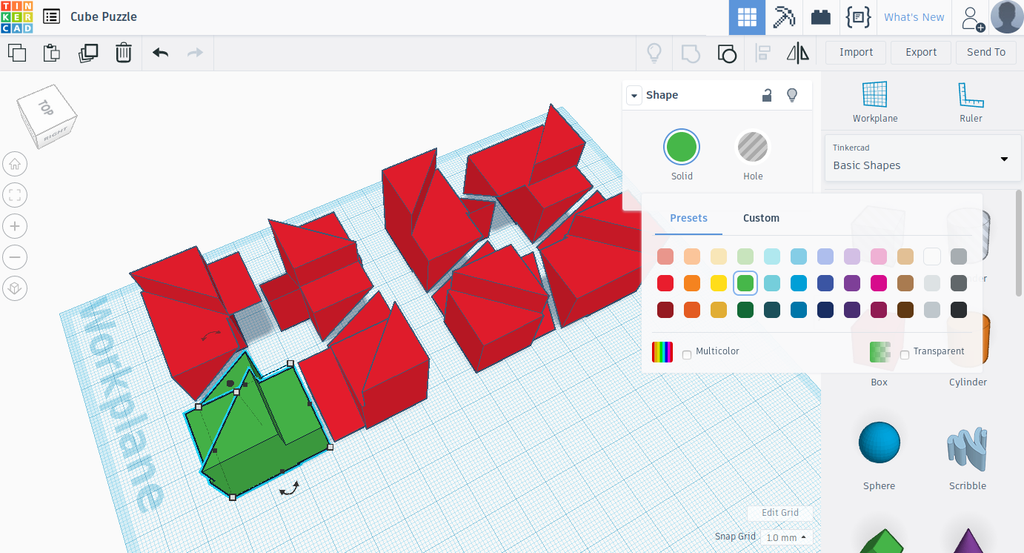Click the Import button
This screenshot has height=553, width=1024.
(x=856, y=52)
